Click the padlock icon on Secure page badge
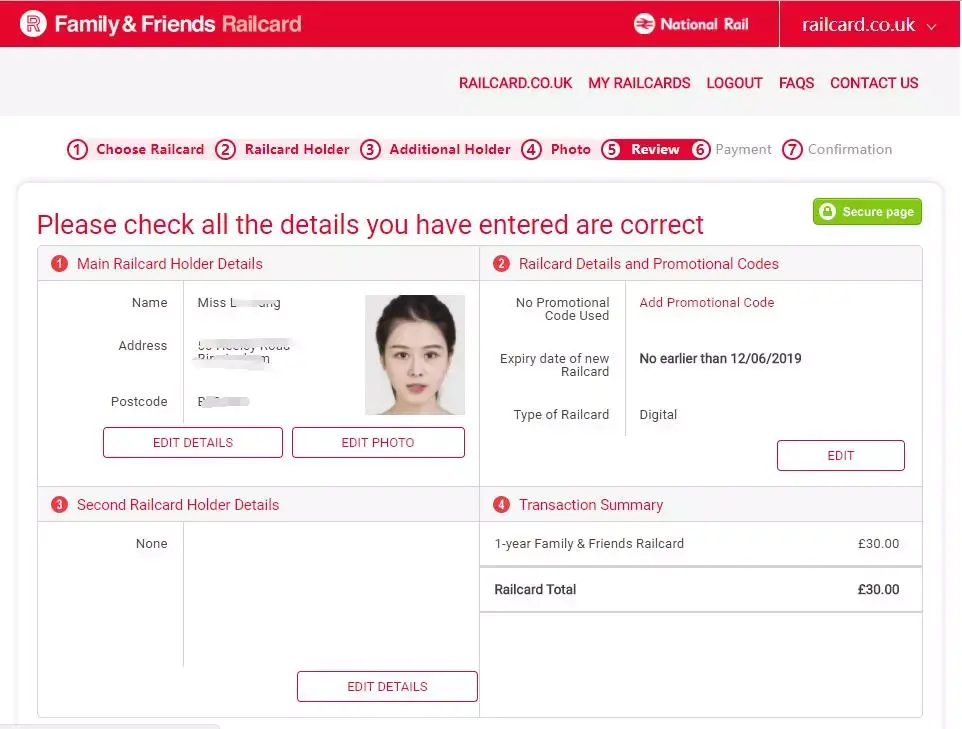This screenshot has height=729, width=962. tap(829, 211)
